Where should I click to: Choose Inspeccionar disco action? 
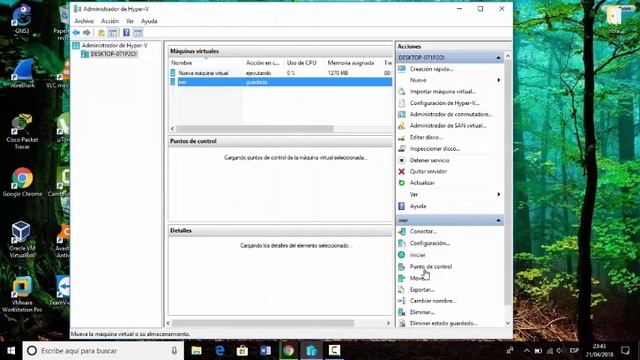coord(435,149)
